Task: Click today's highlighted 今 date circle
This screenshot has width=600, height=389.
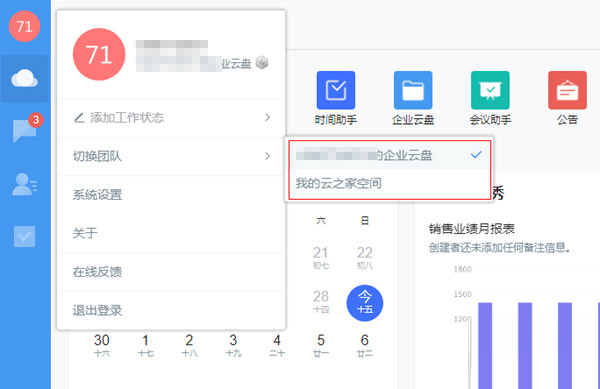Action: 365,303
